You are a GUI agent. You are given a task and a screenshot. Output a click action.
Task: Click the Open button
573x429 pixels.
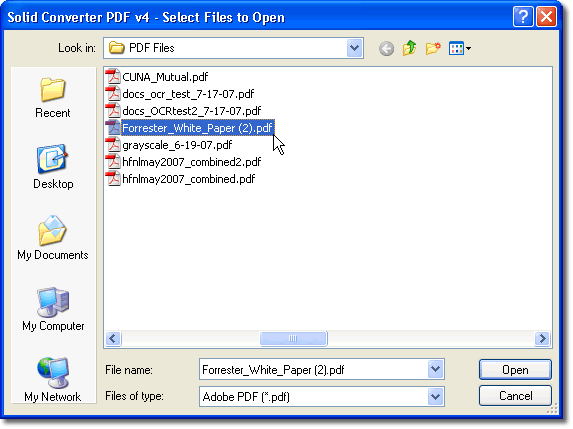point(515,370)
